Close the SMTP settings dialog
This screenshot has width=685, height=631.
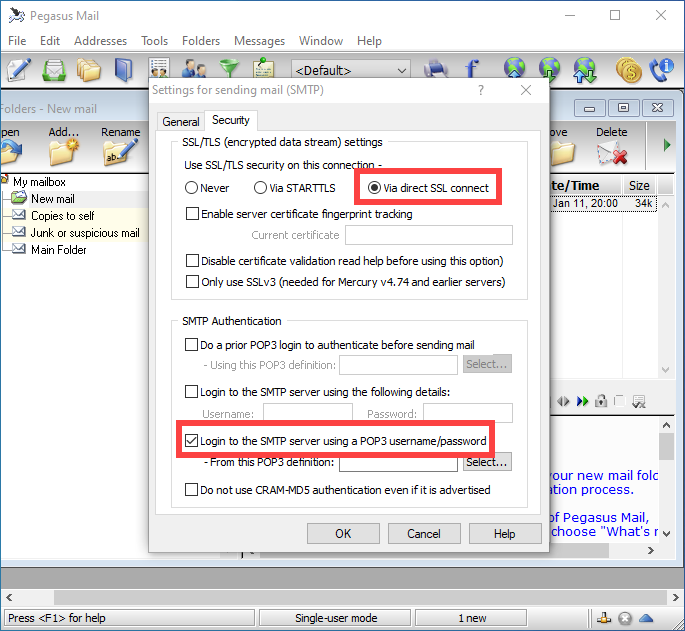(x=526, y=90)
